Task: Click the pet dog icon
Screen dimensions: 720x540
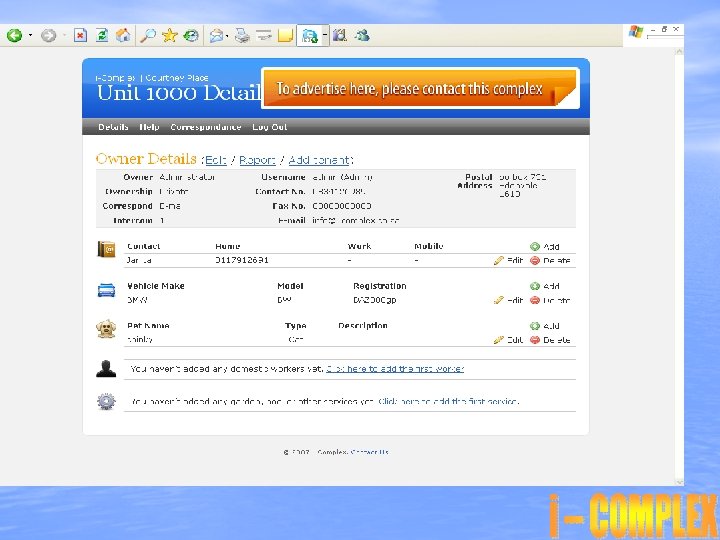Action: point(106,329)
